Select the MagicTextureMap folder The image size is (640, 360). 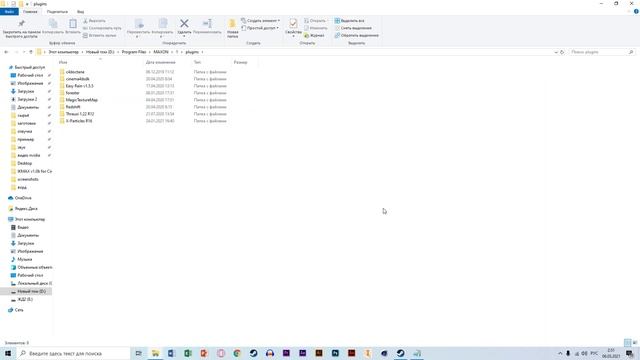[82, 100]
